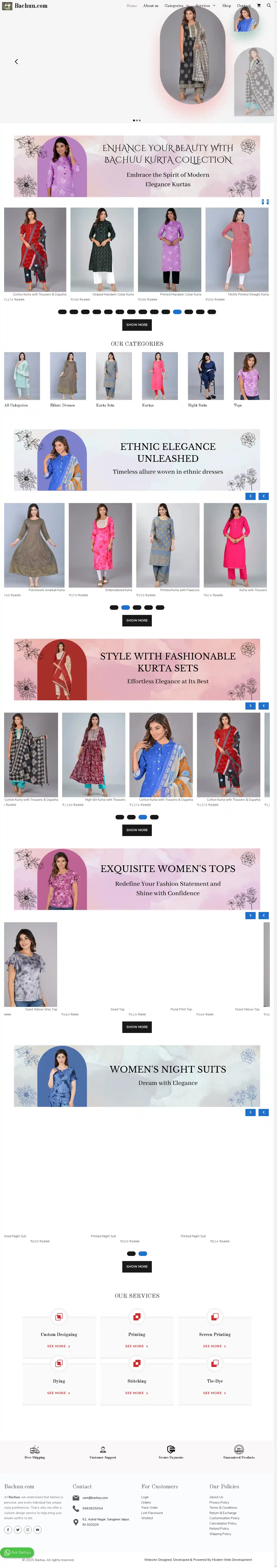Select the first hero carousel dot
Viewport: 277px width, 1568px height.
pyautogui.click(x=134, y=121)
